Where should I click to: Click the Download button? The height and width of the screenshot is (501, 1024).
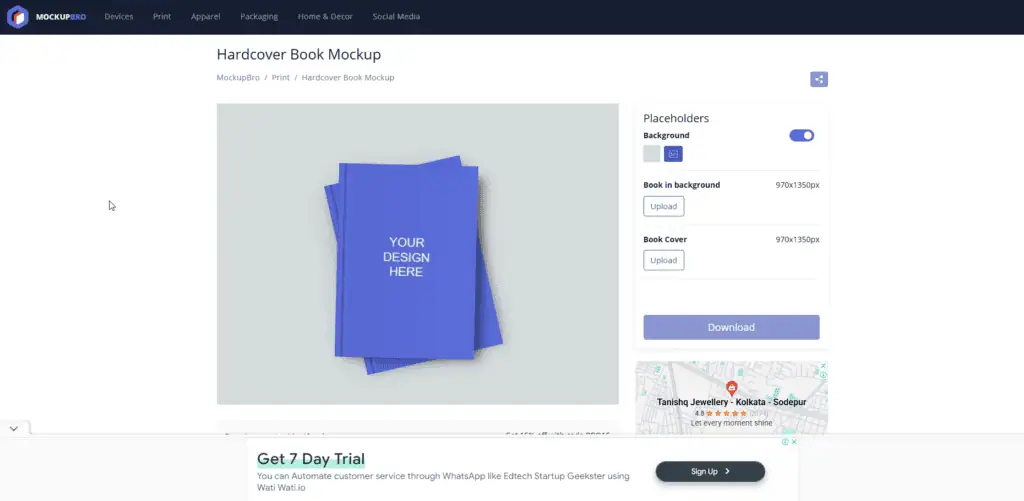click(x=731, y=327)
